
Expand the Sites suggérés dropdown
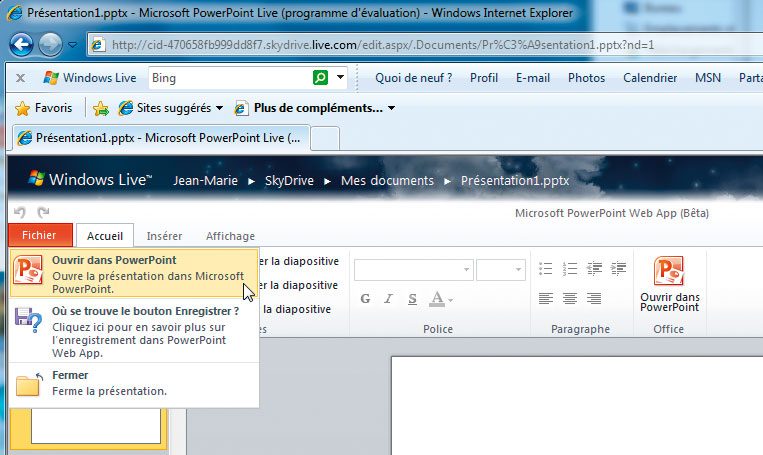(x=219, y=108)
